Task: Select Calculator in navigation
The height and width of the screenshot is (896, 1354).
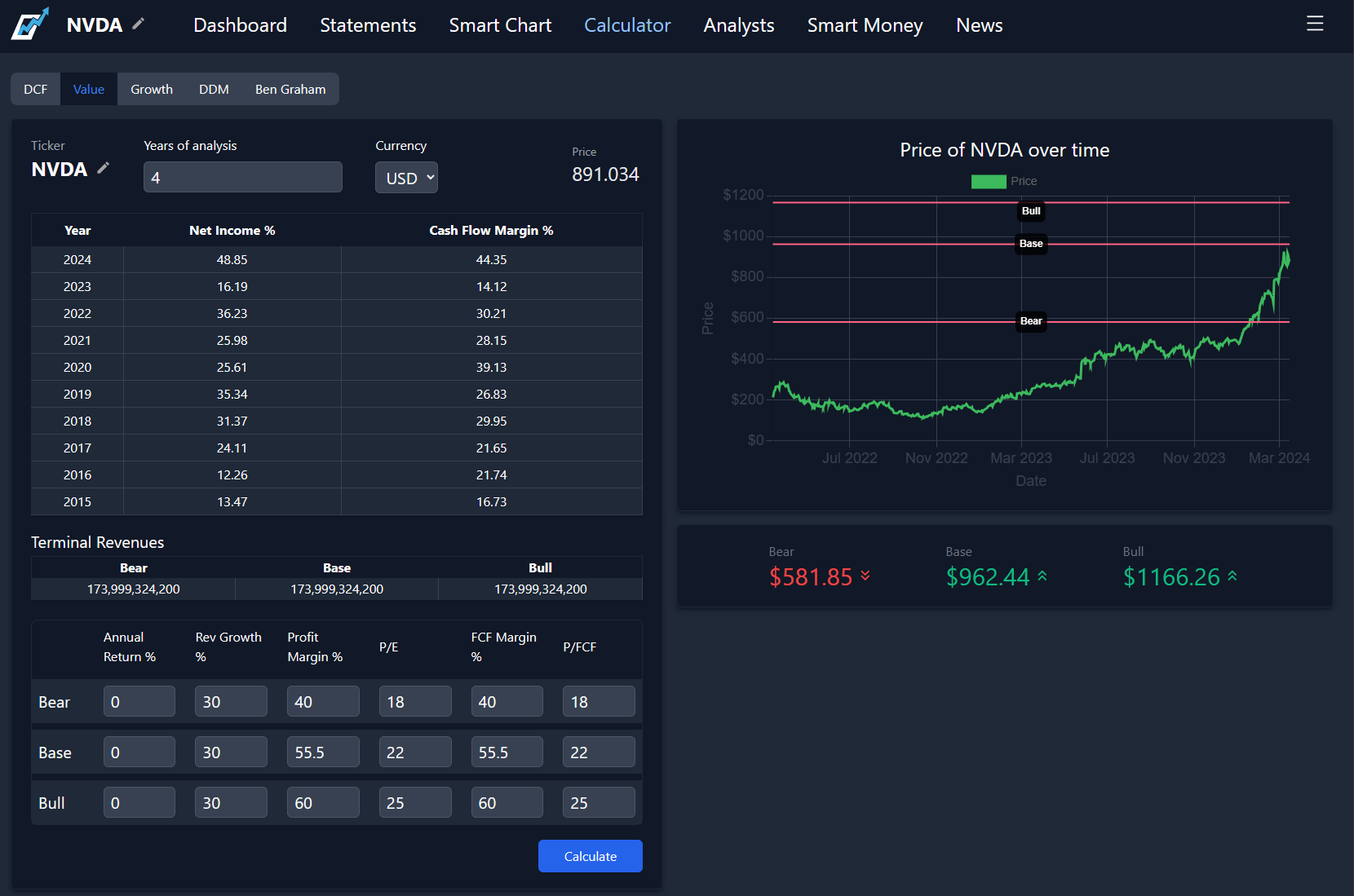Action: 627,25
